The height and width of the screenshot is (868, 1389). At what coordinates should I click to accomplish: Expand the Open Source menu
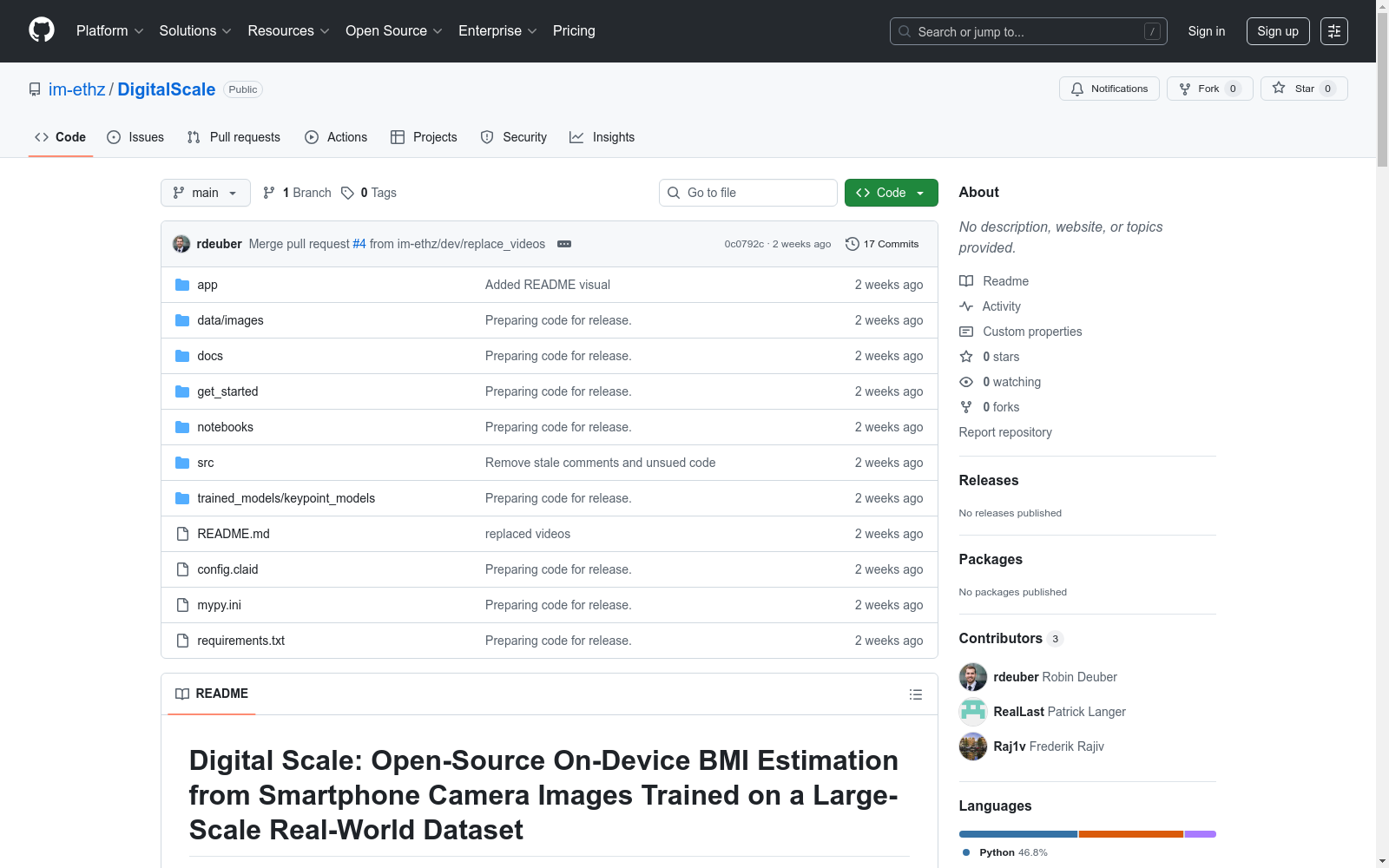[394, 31]
